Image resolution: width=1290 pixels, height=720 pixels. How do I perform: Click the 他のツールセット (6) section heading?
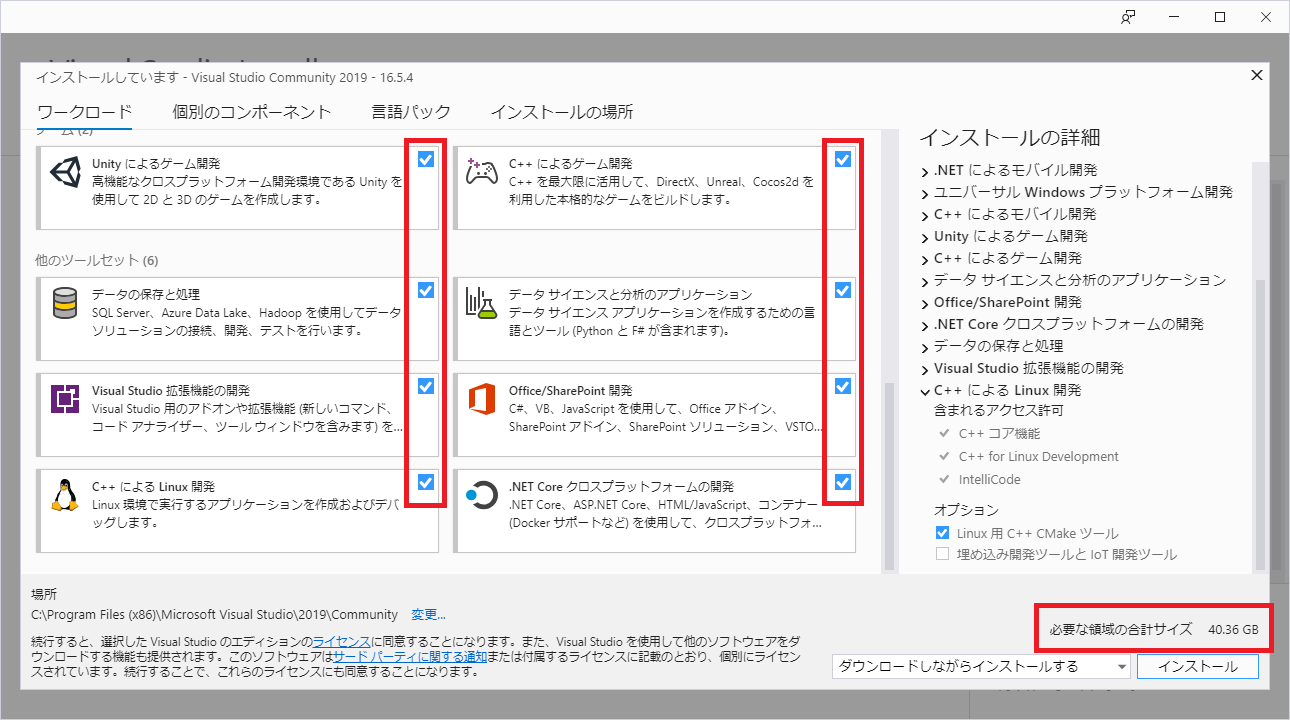[97, 261]
